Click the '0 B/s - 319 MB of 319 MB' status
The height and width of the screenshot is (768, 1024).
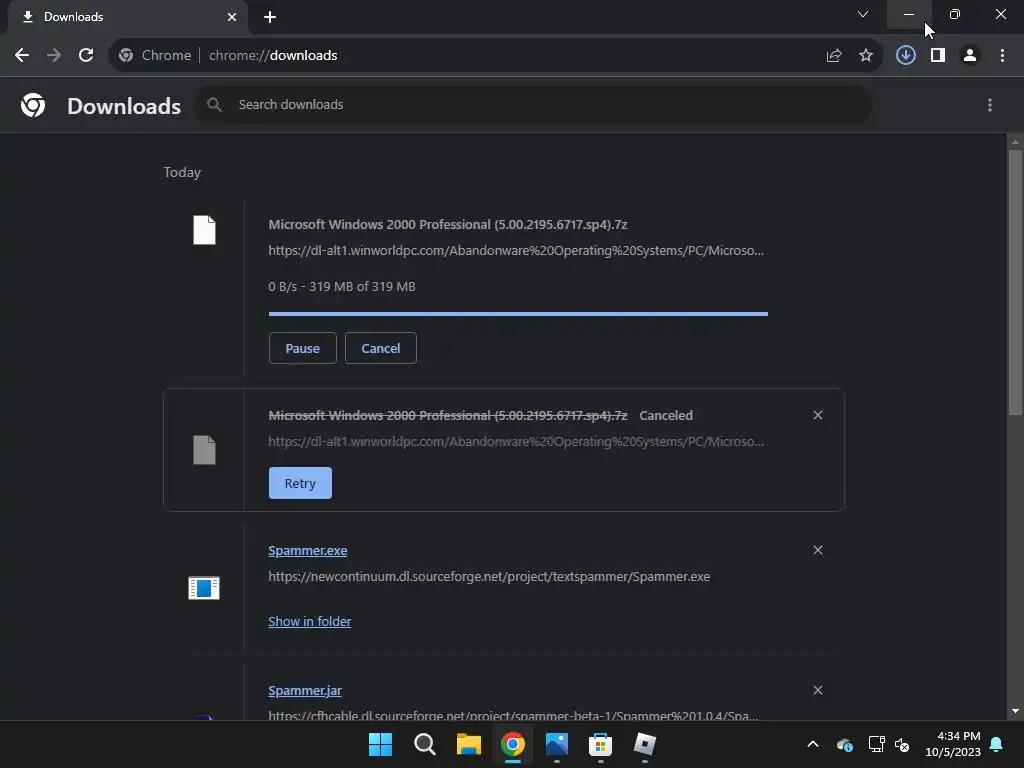point(342,287)
